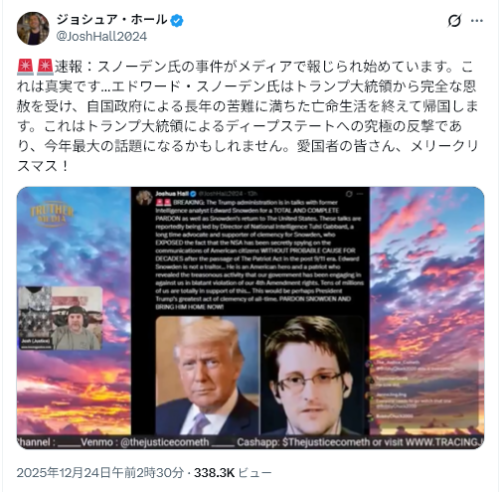This screenshot has width=500, height=492.
Task: Click the live chat overlay in video
Action: (x=423, y=388)
